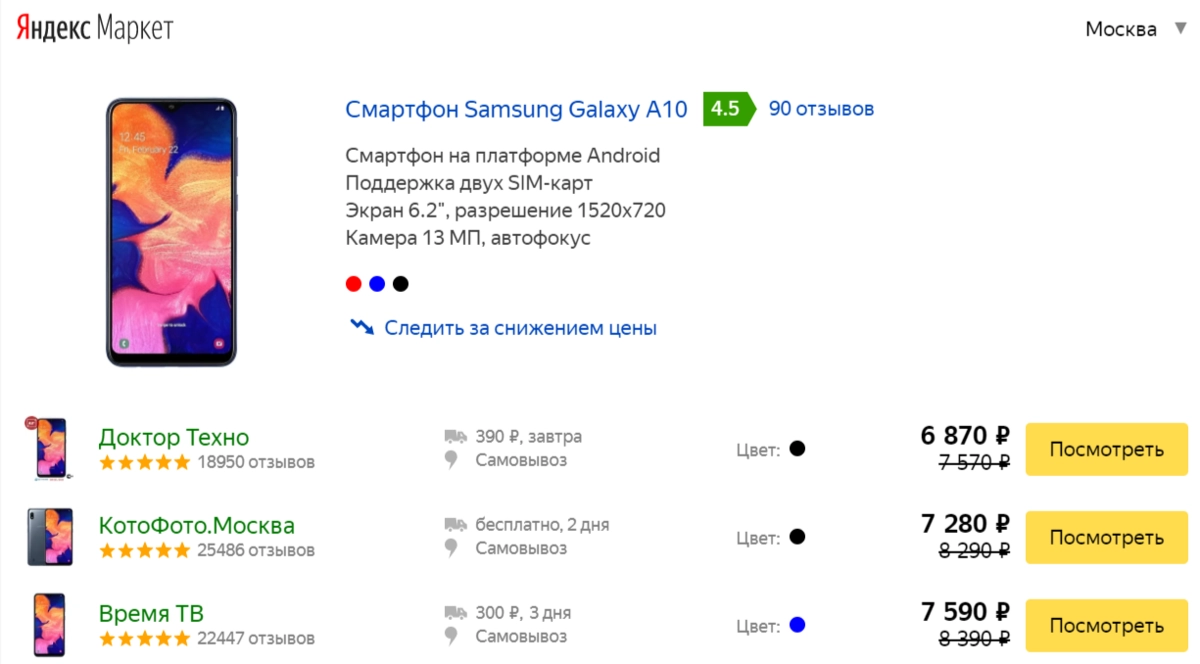Click the Яндекс Маркет logo
This screenshot has height=664, width=1200.
pos(95,28)
